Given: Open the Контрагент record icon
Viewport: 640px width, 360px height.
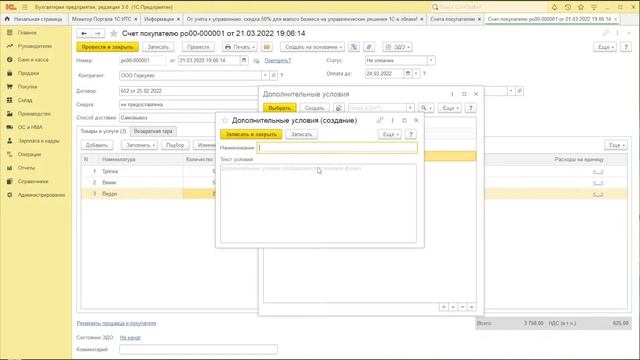Looking at the screenshot, I should point(273,76).
